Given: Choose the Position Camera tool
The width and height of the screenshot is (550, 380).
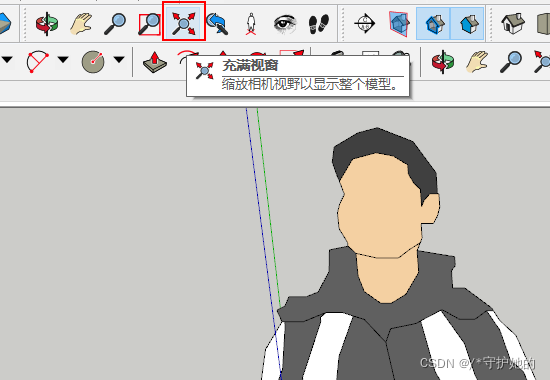Looking at the screenshot, I should (x=250, y=24).
